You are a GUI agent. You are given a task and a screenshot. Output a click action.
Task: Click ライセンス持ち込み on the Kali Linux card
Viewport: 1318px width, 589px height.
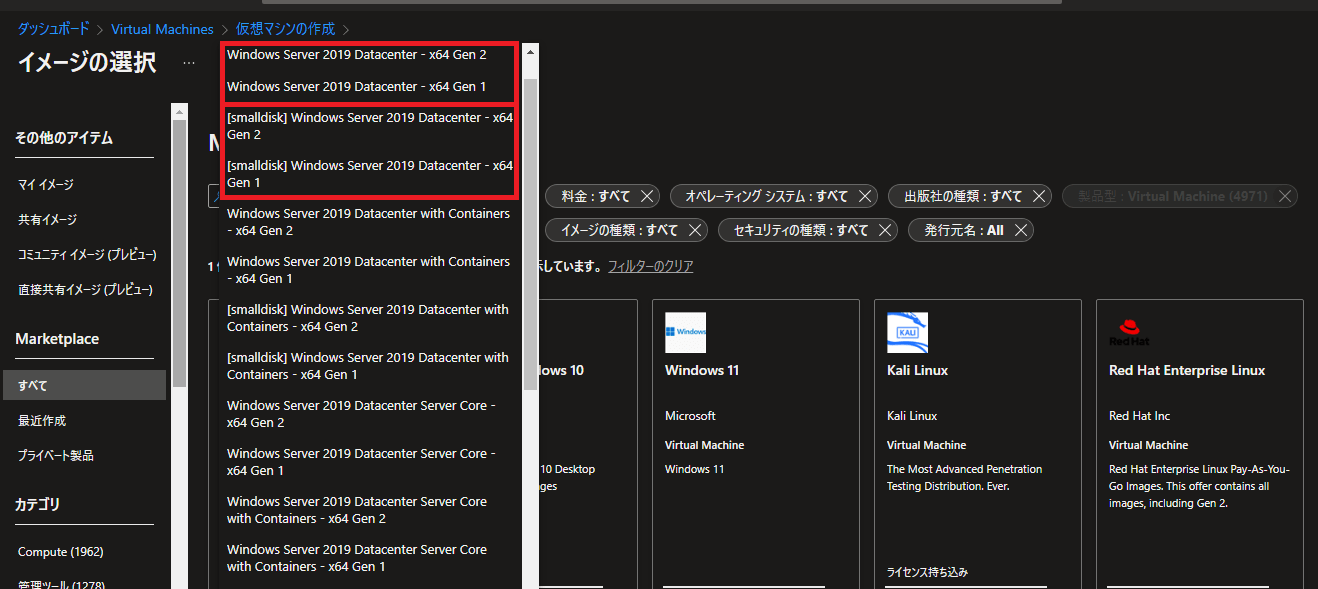(x=927, y=573)
